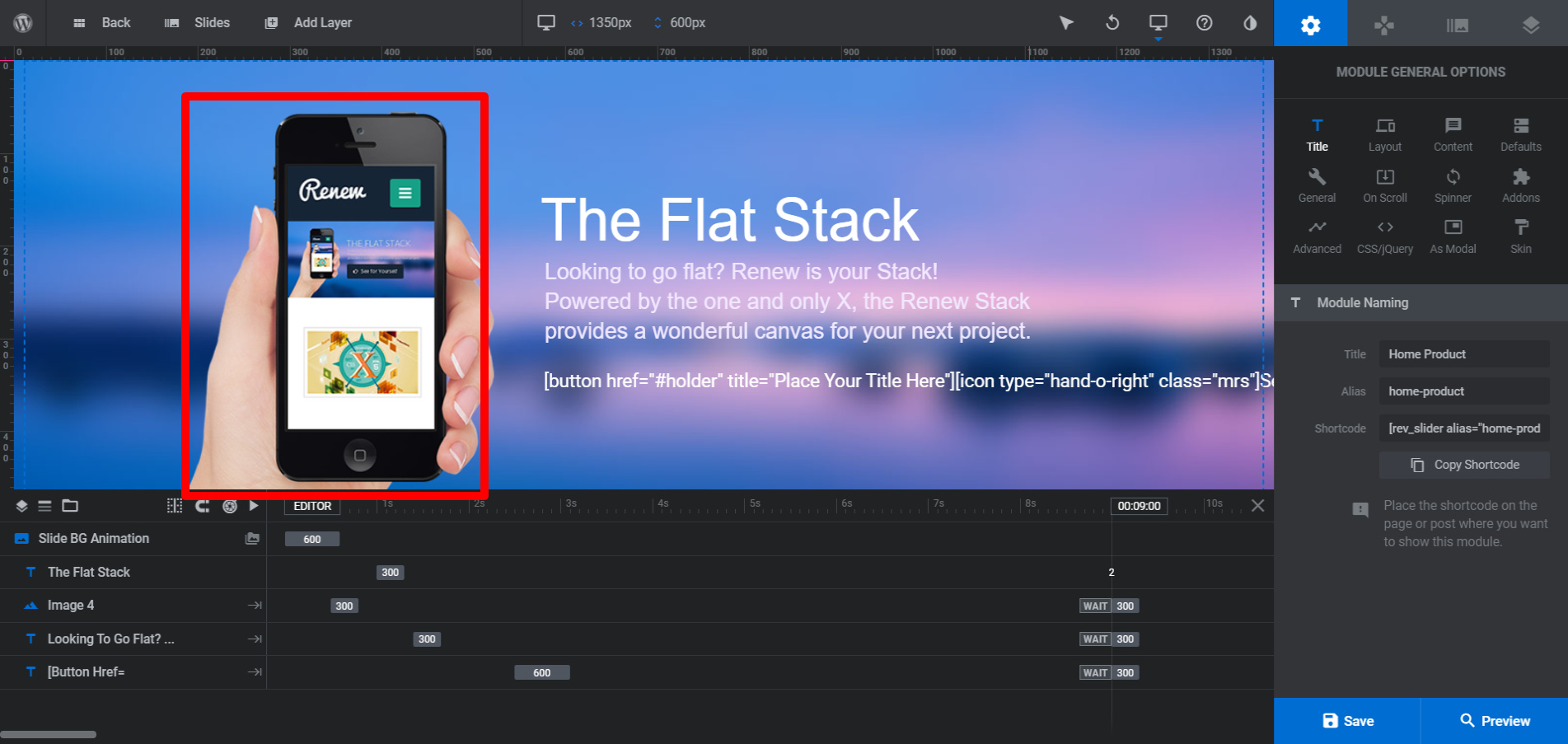
Task: Open the module settings gear tab
Action: click(1310, 24)
